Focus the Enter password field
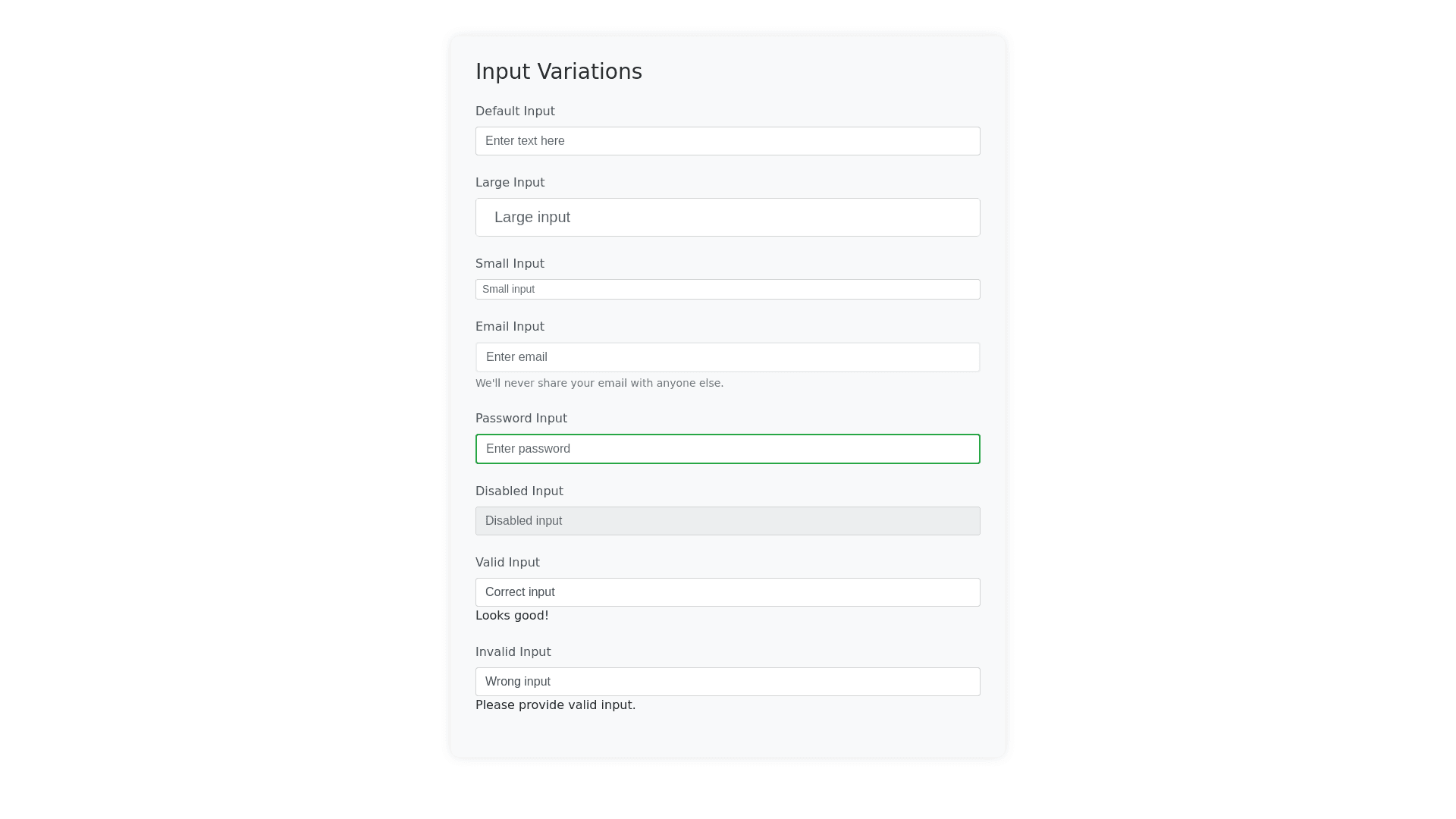The width and height of the screenshot is (1456, 819). [x=728, y=449]
